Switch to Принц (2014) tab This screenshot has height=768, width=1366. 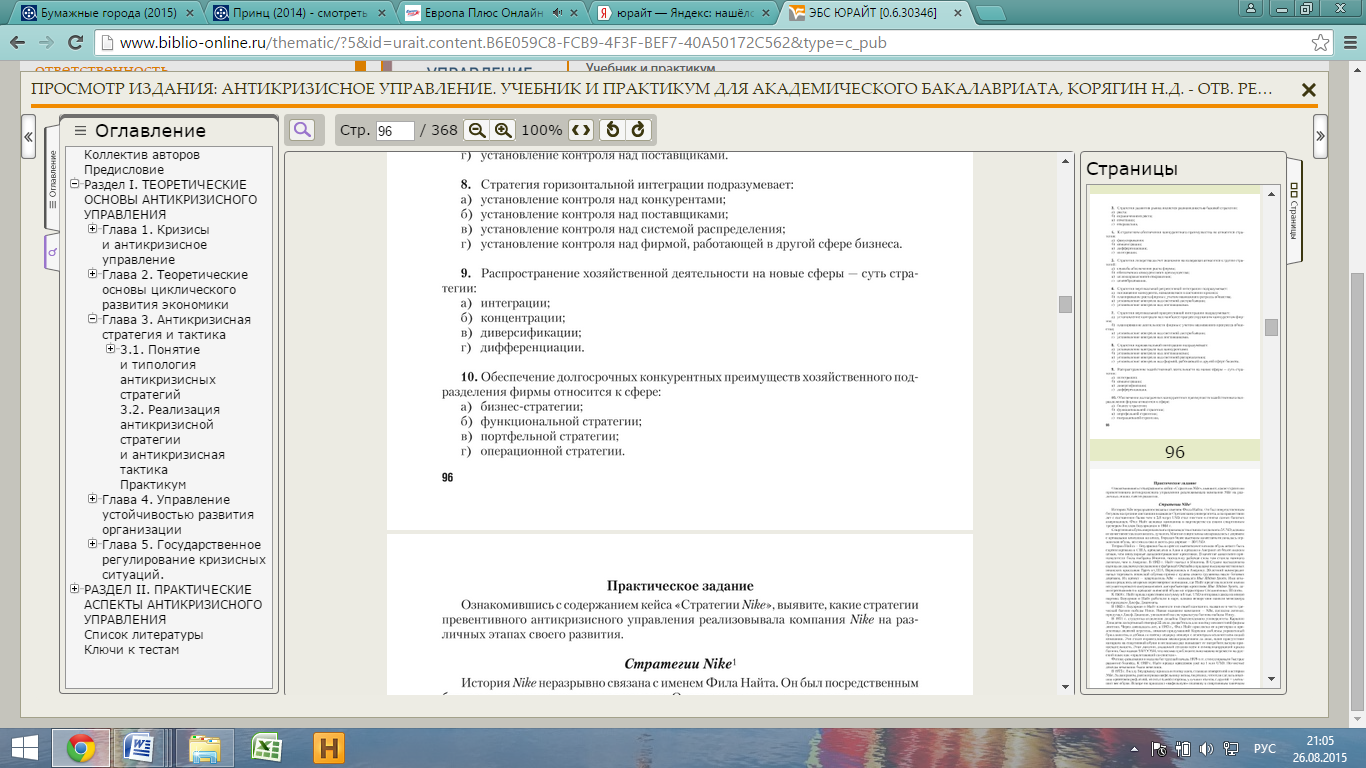[x=300, y=14]
